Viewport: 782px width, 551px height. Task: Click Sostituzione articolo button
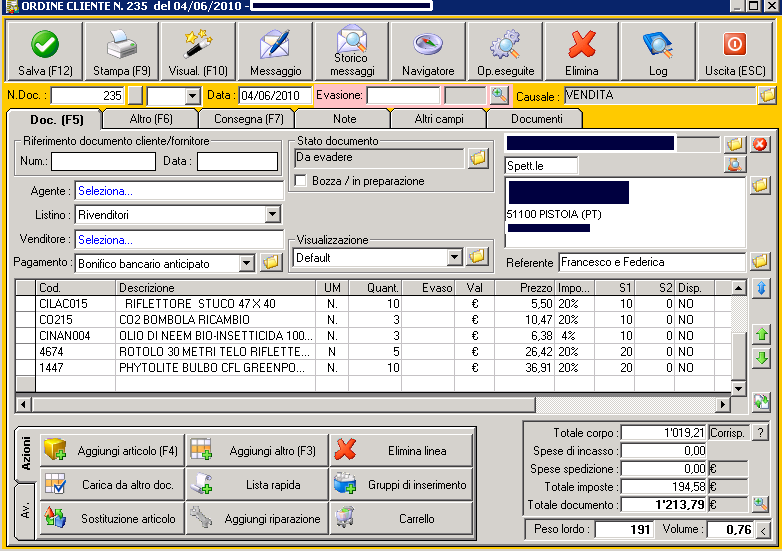tap(112, 519)
